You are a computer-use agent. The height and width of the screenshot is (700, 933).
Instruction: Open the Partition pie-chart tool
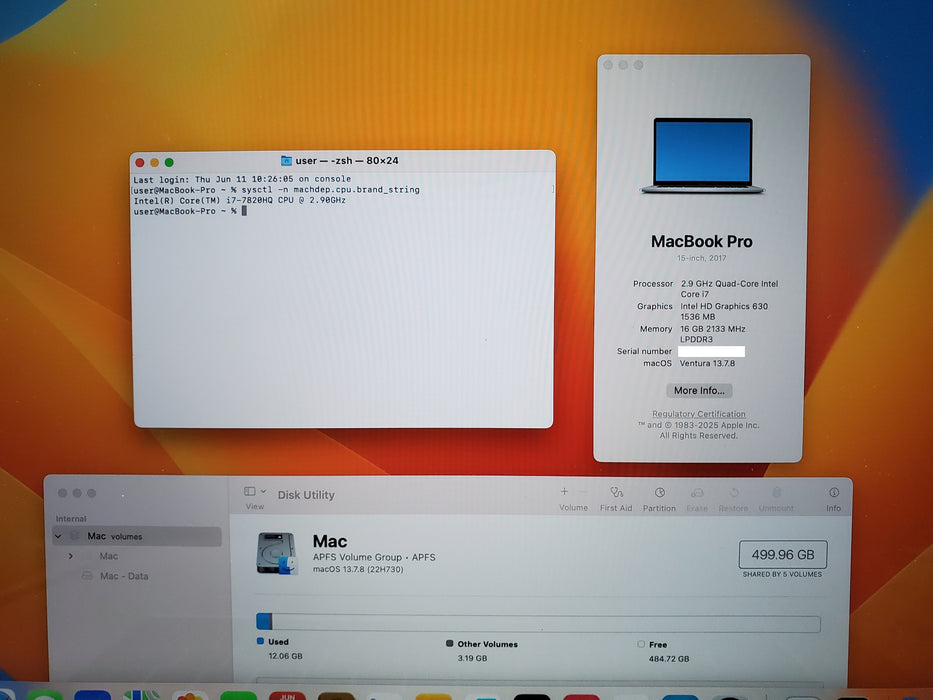660,493
